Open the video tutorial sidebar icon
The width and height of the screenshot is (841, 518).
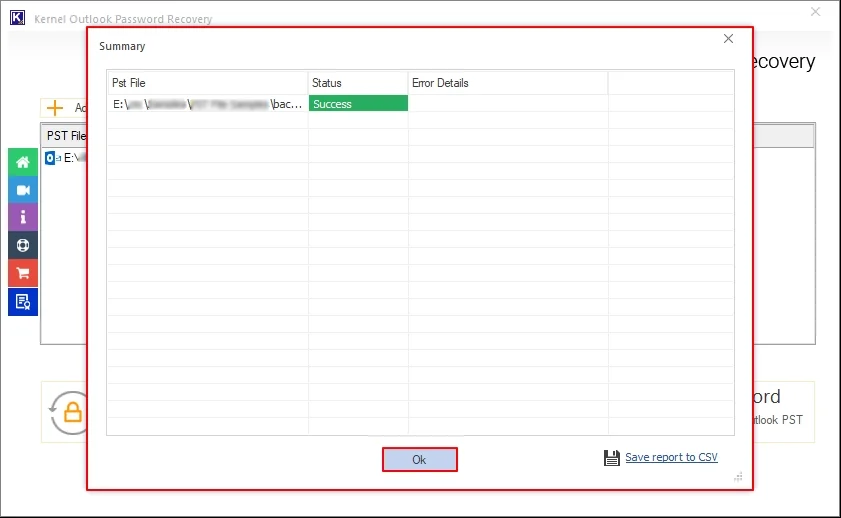(x=23, y=190)
